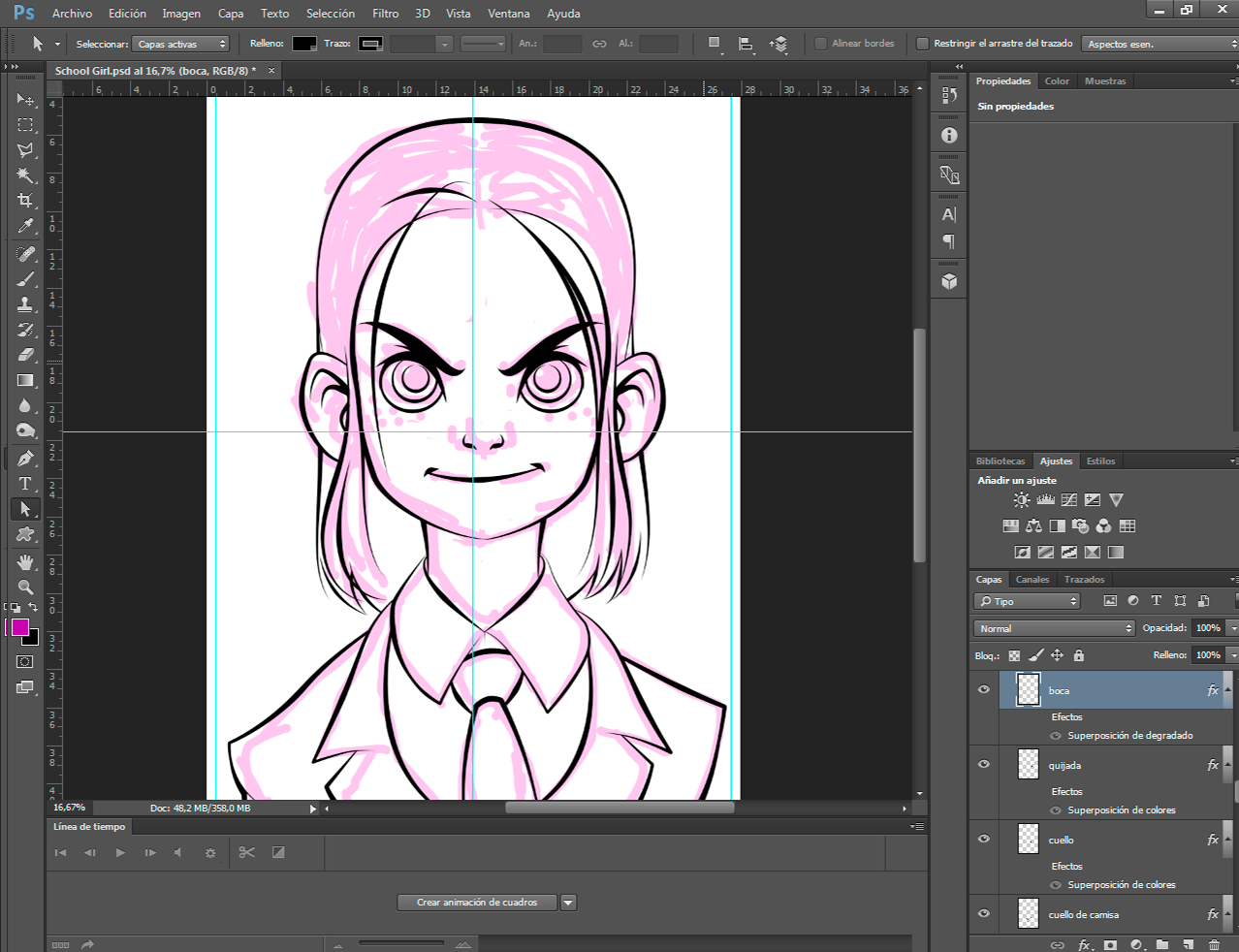Hide the quijada layer
The image size is (1239, 952).
984,764
